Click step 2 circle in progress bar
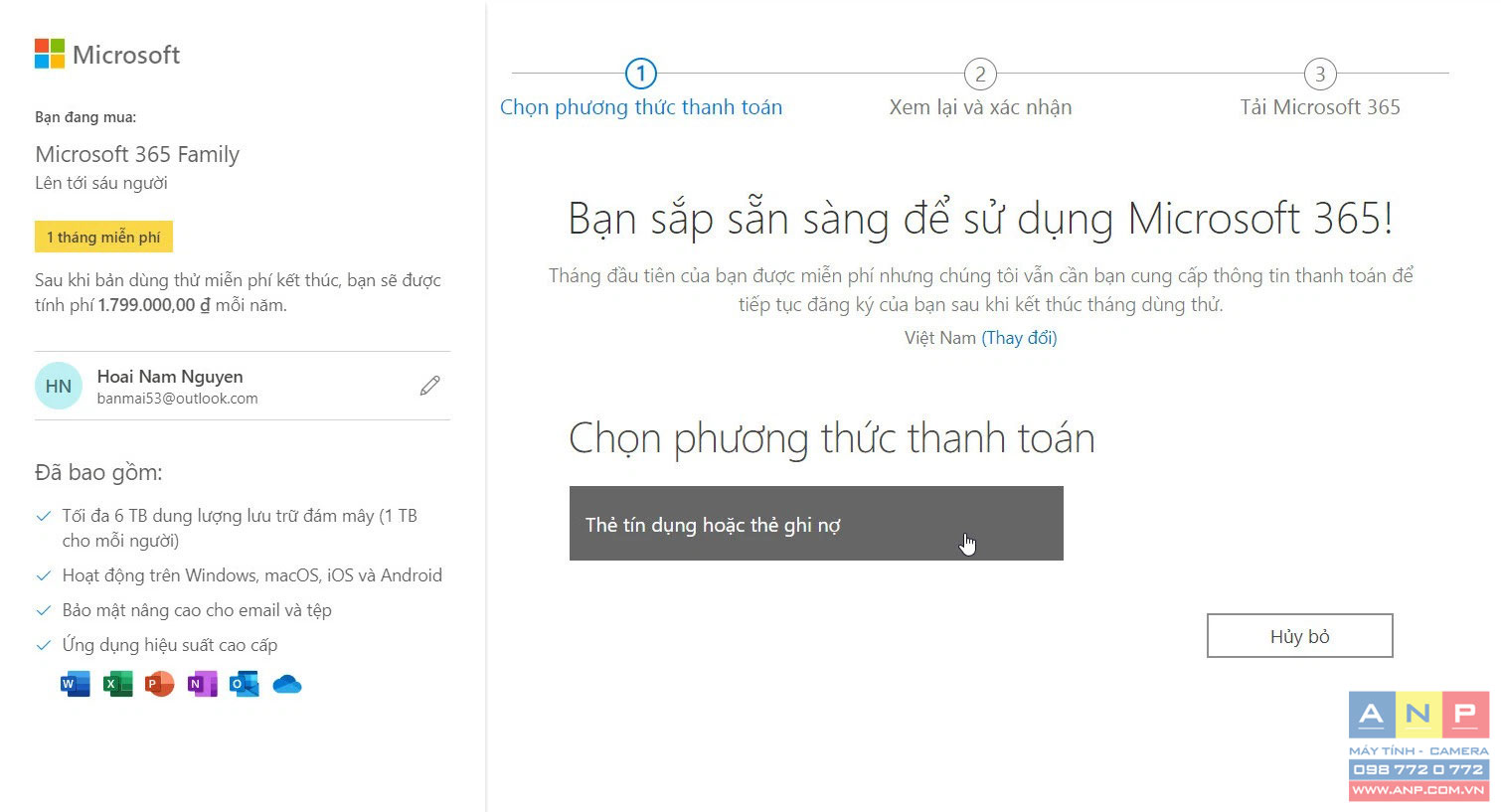1501x812 pixels. pos(980,74)
